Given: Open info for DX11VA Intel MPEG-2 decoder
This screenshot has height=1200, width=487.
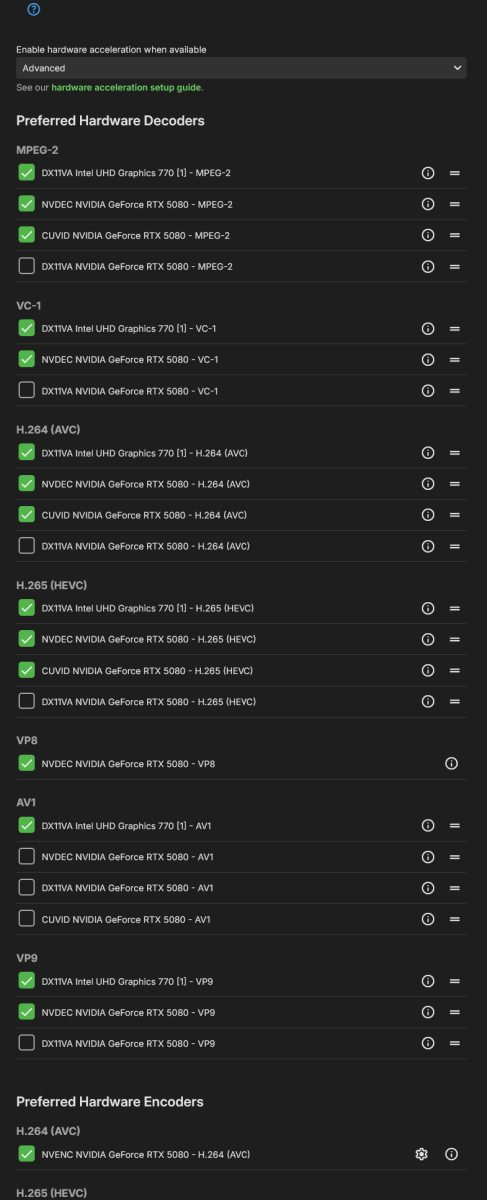Looking at the screenshot, I should tap(428, 173).
